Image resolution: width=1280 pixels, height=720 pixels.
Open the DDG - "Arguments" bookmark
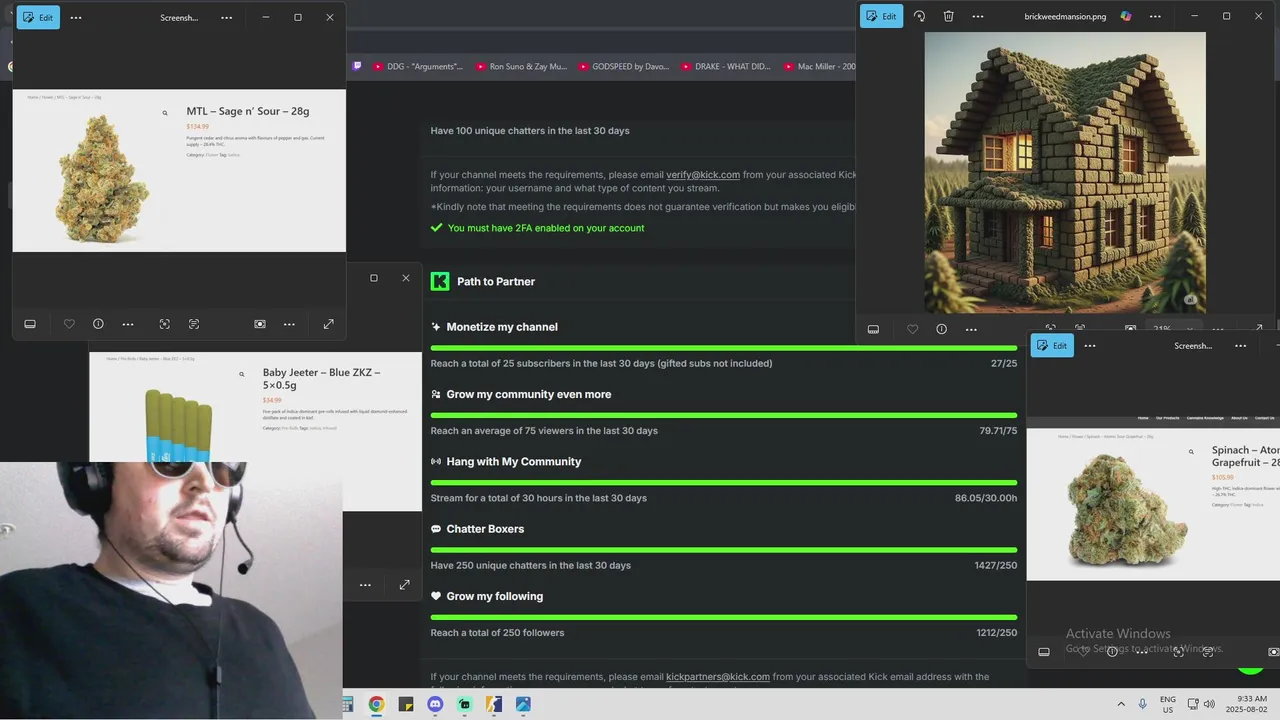click(x=418, y=67)
